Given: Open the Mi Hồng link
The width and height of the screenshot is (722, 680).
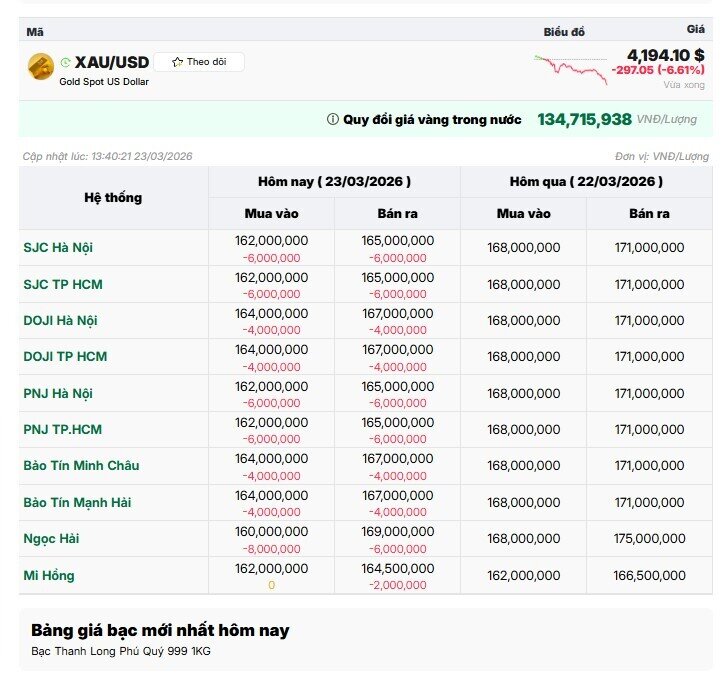Looking at the screenshot, I should pyautogui.click(x=49, y=575).
